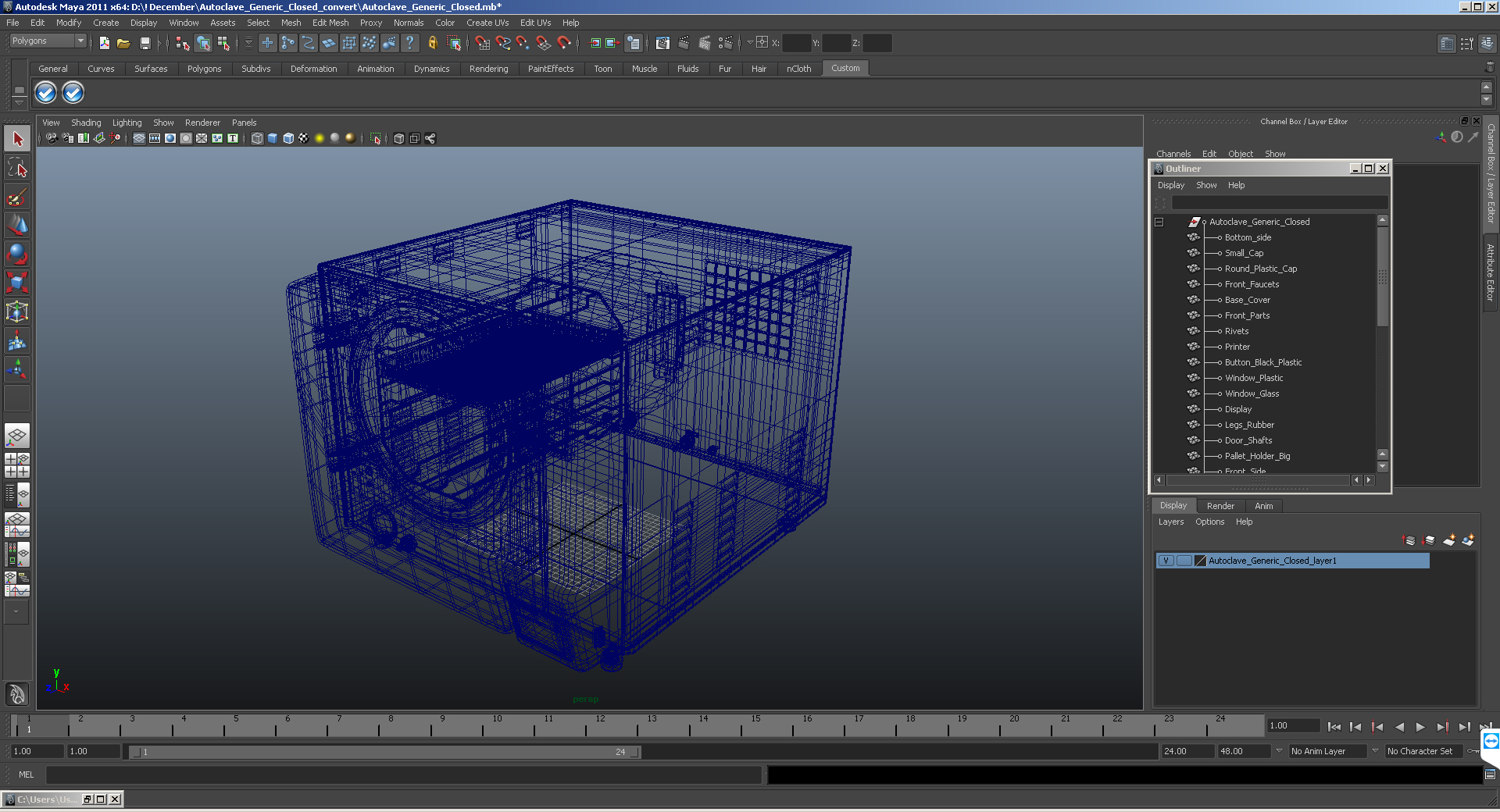1500x812 pixels.
Task: Activate the Rotate tool
Action: coord(17,255)
